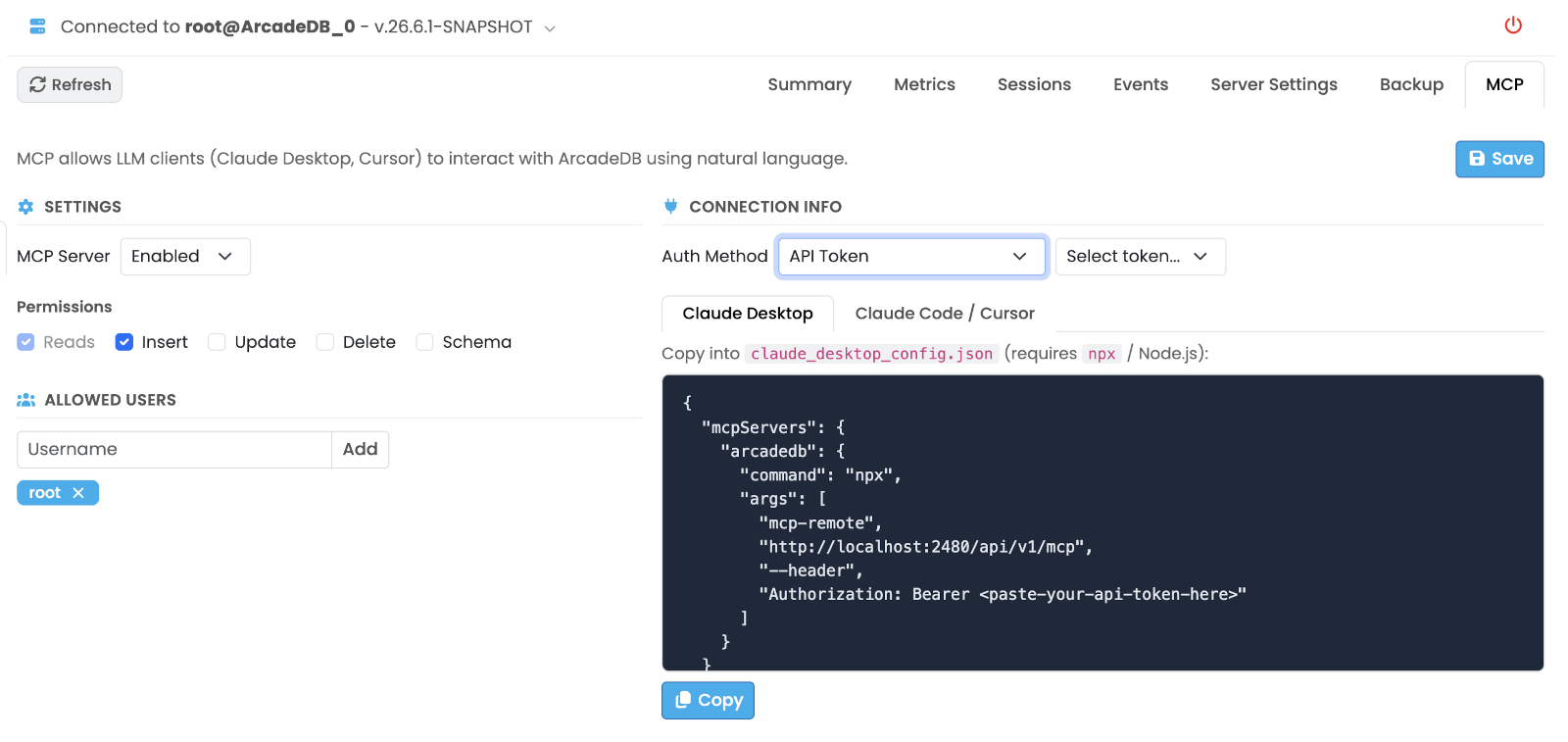Click the Add user button
This screenshot has height=742, width=1568.
[360, 450]
